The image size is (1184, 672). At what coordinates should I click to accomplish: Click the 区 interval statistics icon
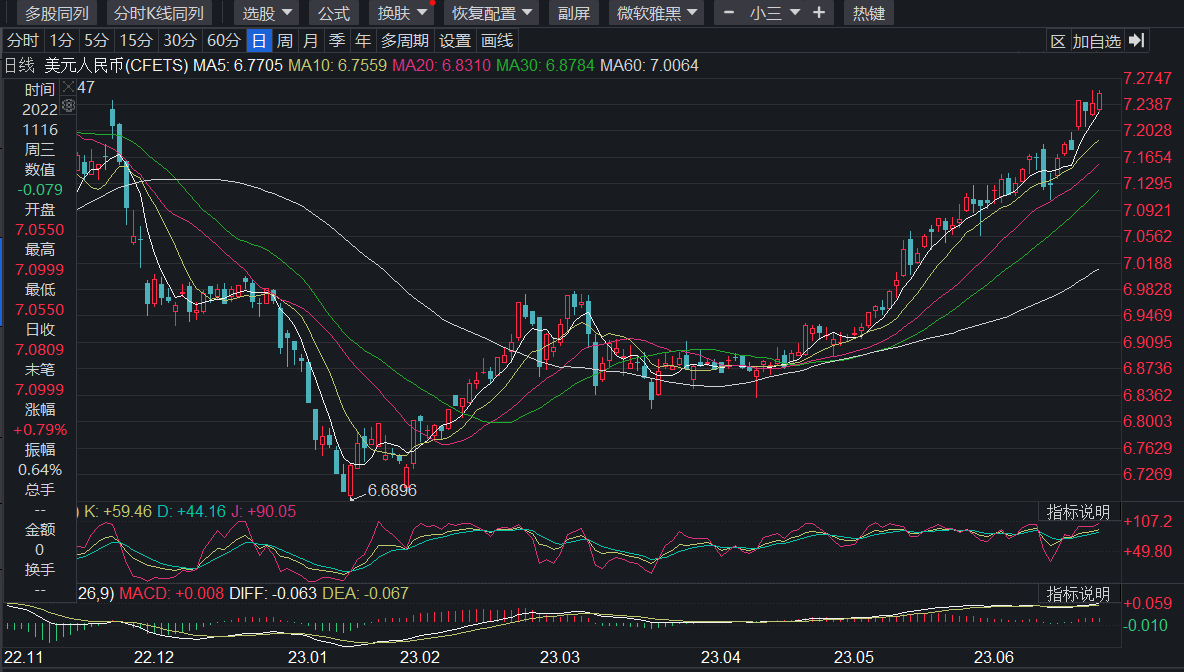coord(1058,41)
